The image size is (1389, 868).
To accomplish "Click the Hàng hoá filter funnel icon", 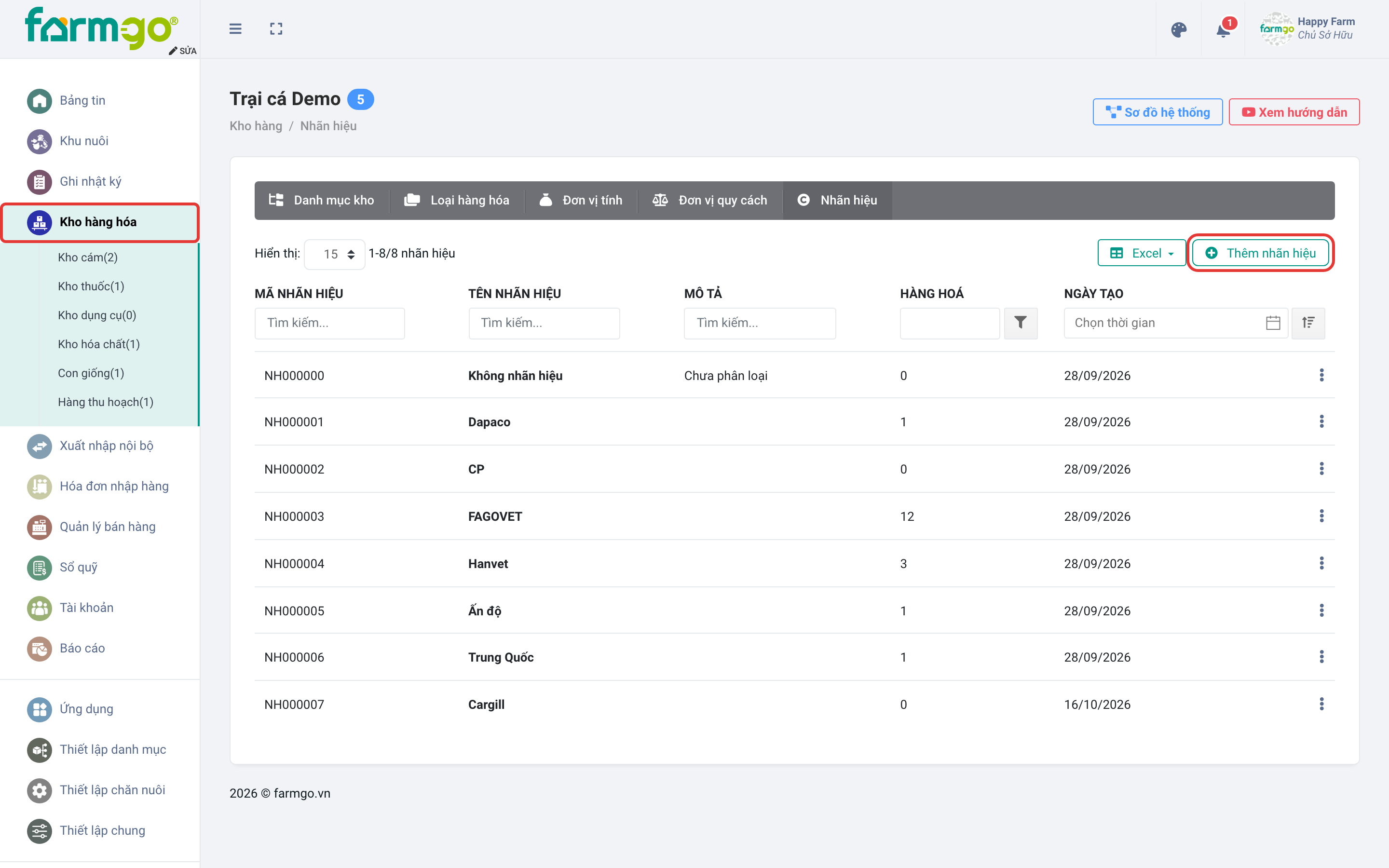I will point(1021,323).
